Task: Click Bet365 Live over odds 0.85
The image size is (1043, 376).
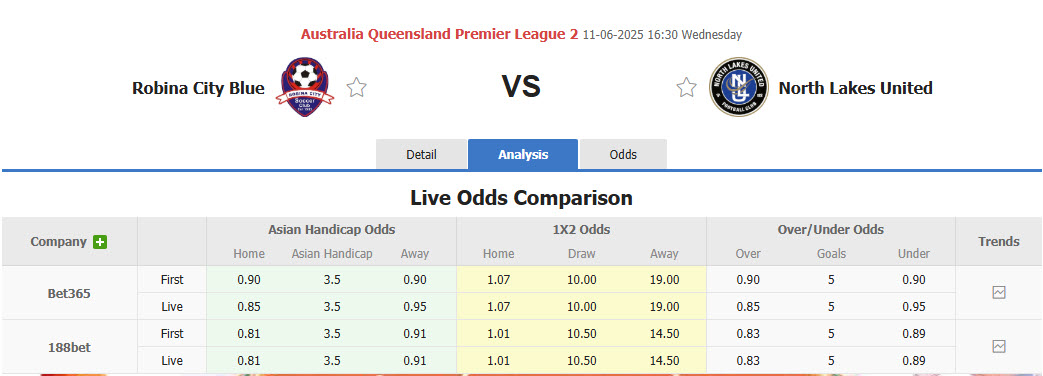Action: pos(748,307)
